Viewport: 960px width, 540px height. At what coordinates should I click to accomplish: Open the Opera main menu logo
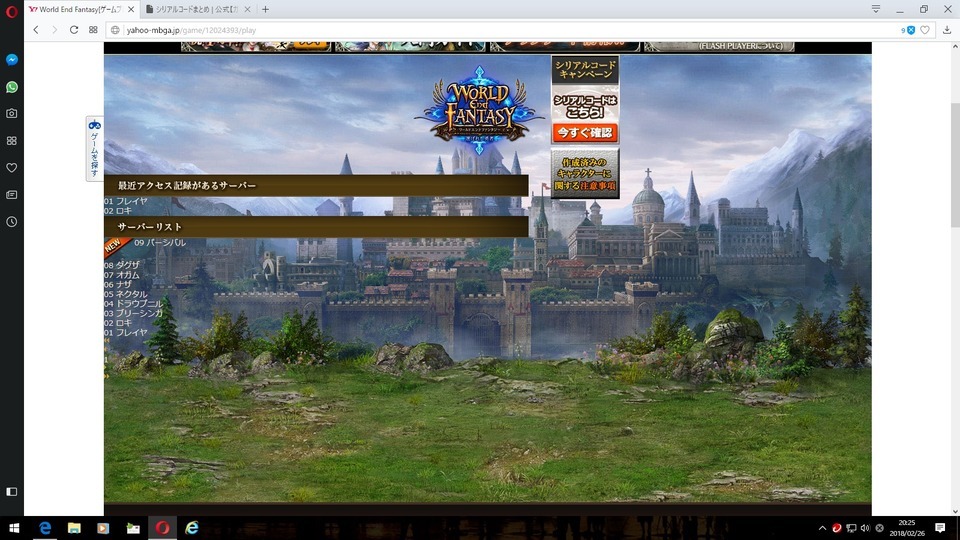pos(12,11)
